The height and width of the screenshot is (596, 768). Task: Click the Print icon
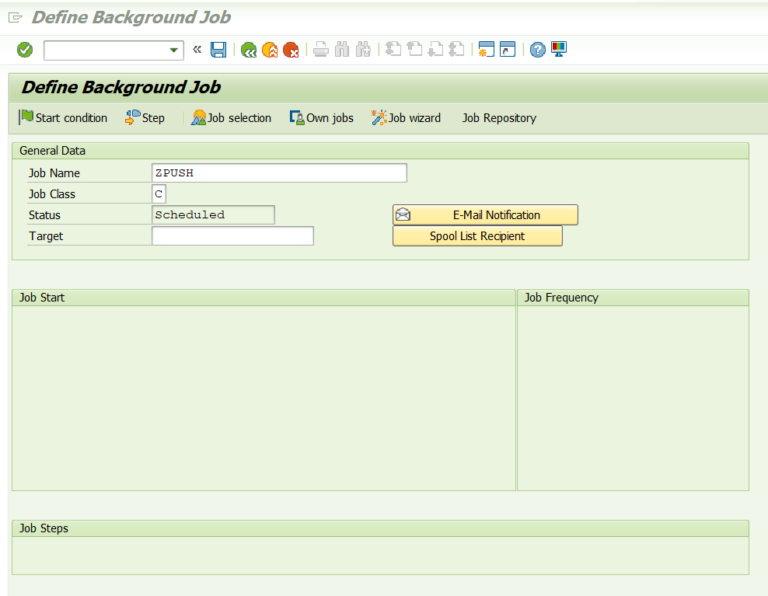point(321,49)
